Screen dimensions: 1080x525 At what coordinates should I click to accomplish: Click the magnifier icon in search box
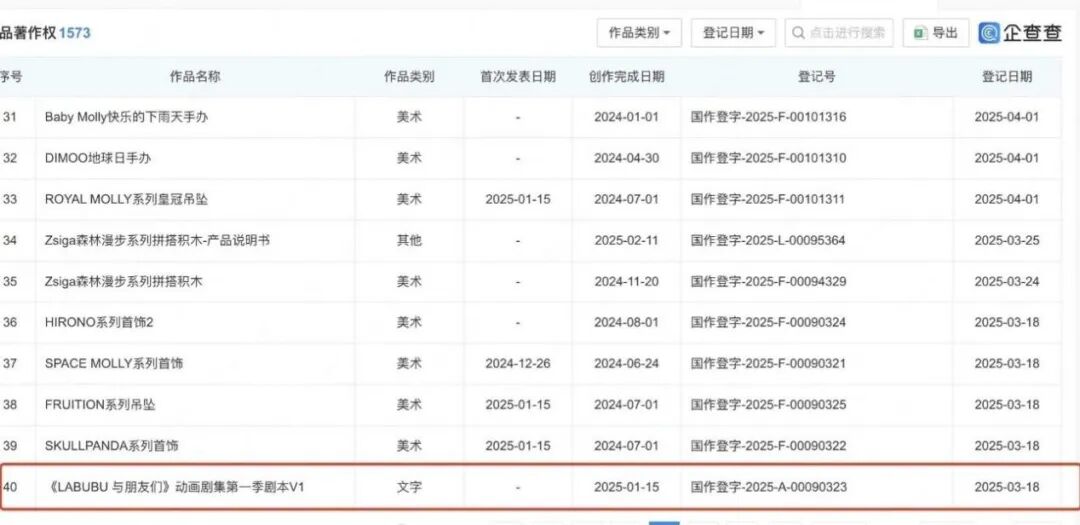[x=798, y=32]
